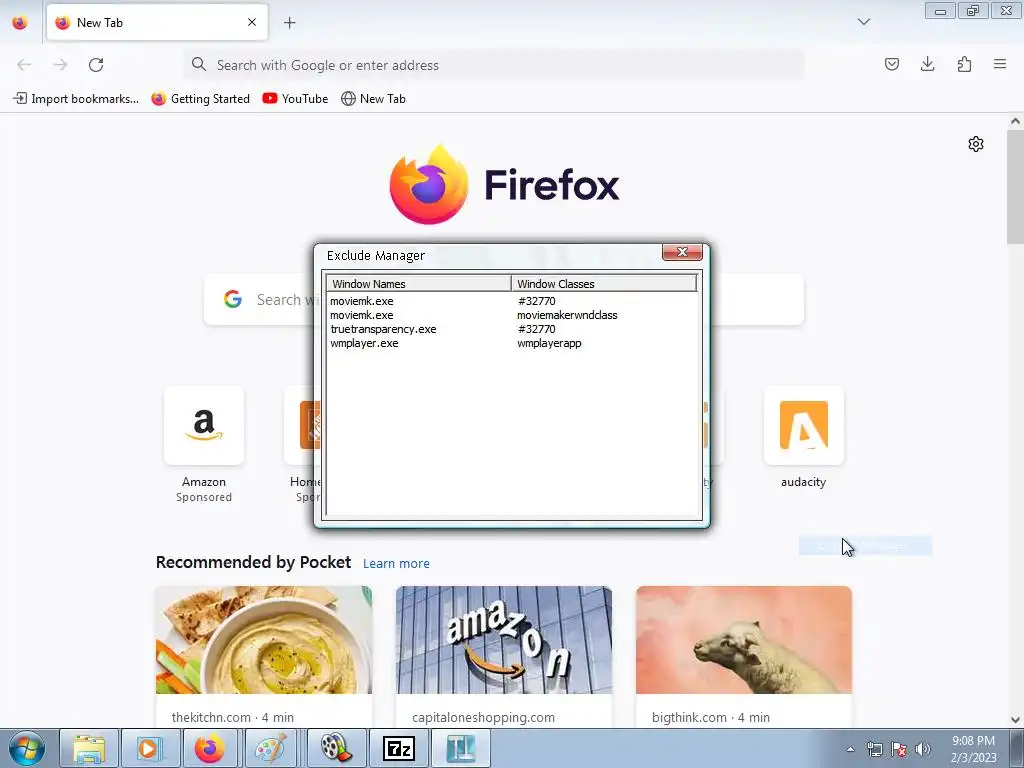The height and width of the screenshot is (768, 1024).
Task: Select the wmplayer.exe row
Action: 512,343
